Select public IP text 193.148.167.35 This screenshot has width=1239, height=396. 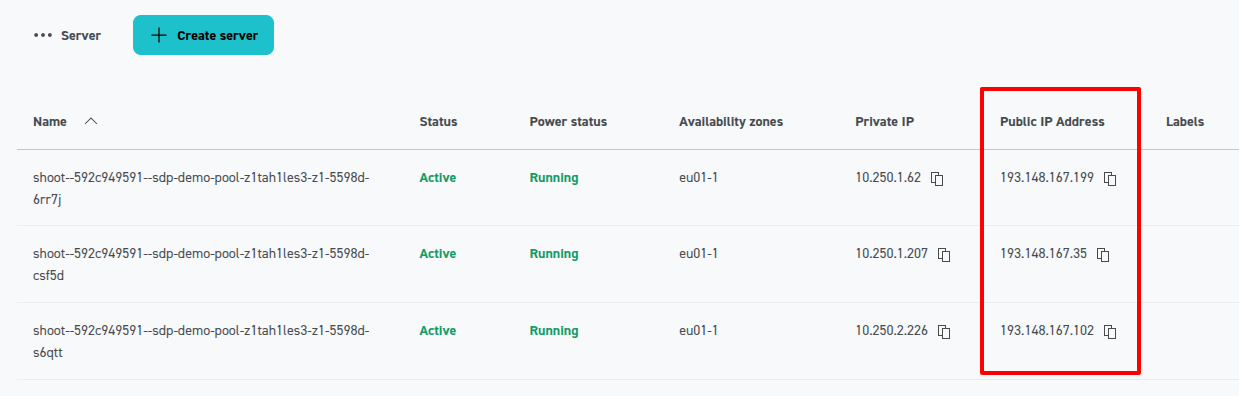coord(1043,254)
